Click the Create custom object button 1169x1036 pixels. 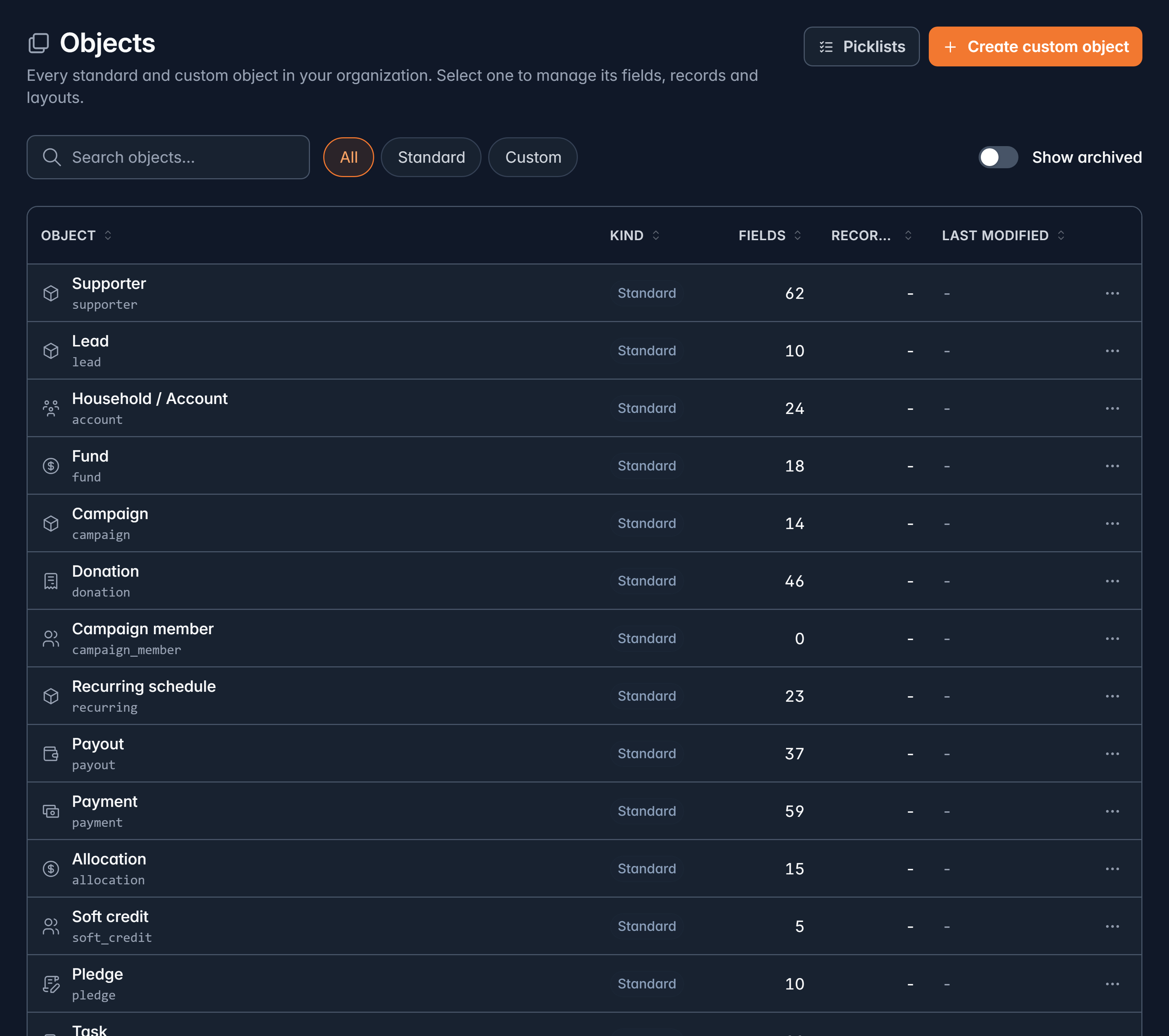coord(1035,46)
